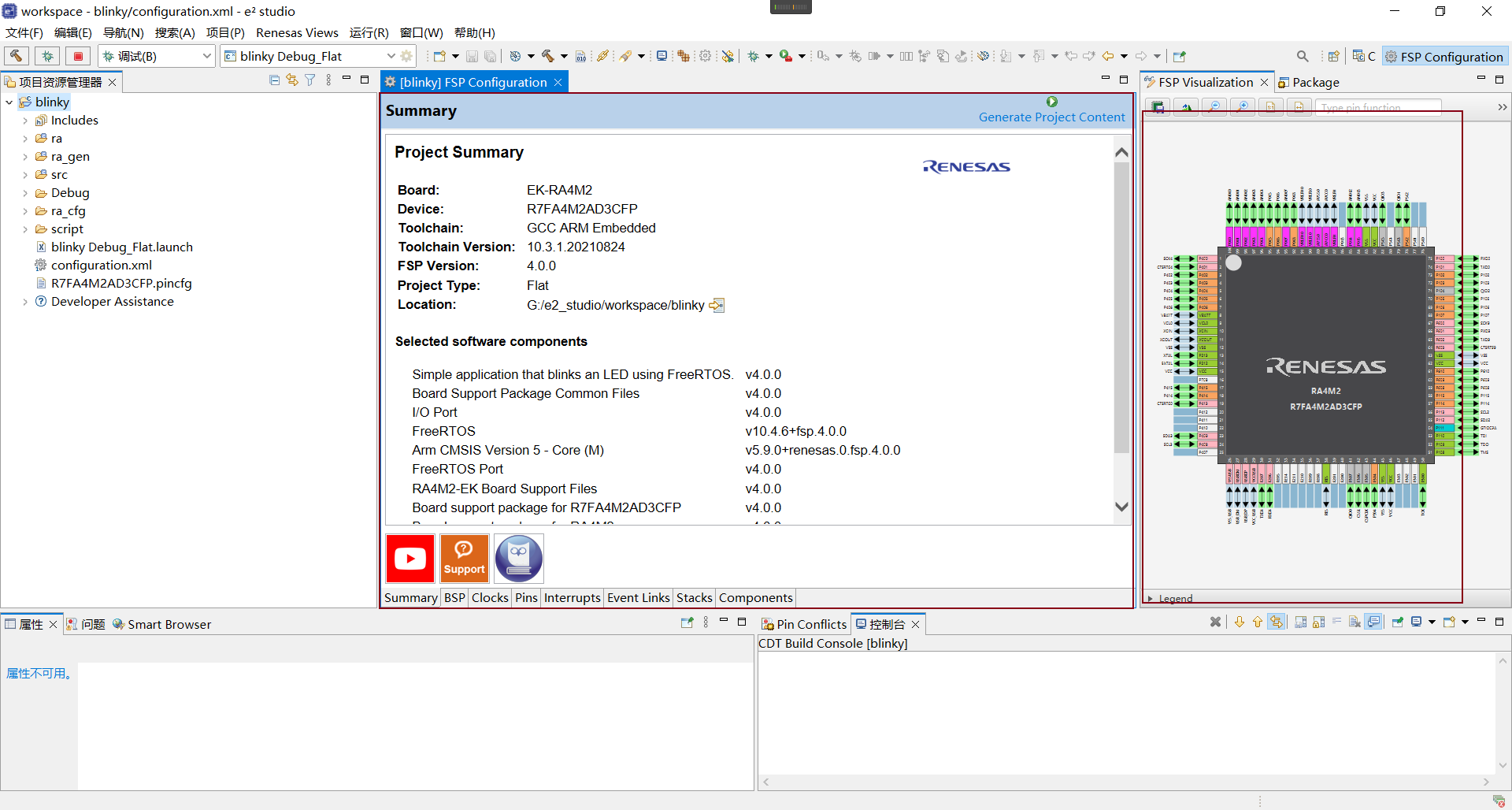1512x810 pixels.
Task: Open the launch mode 调试(B) dropdown
Action: tap(207, 56)
